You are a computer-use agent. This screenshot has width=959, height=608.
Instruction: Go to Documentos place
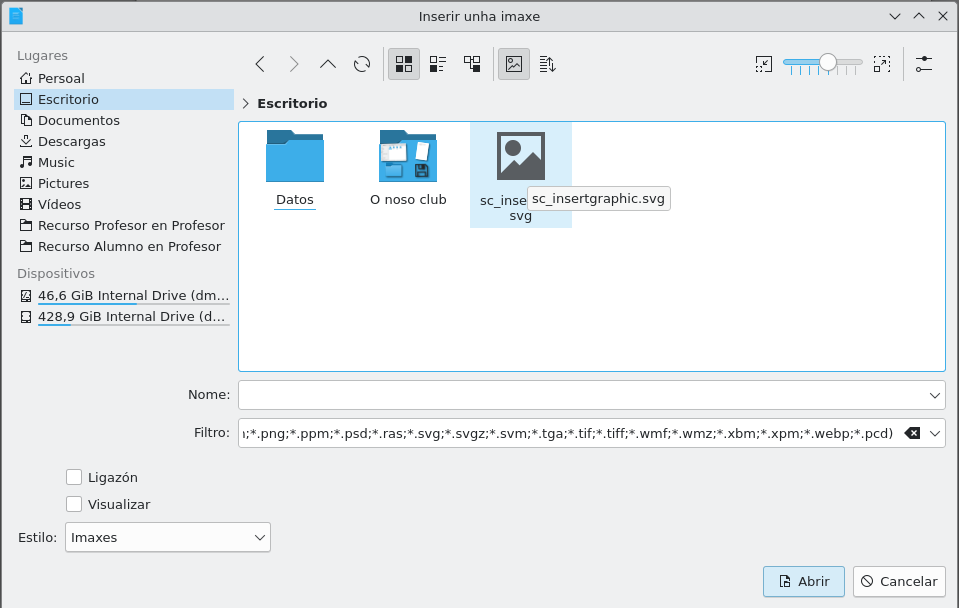(124, 120)
